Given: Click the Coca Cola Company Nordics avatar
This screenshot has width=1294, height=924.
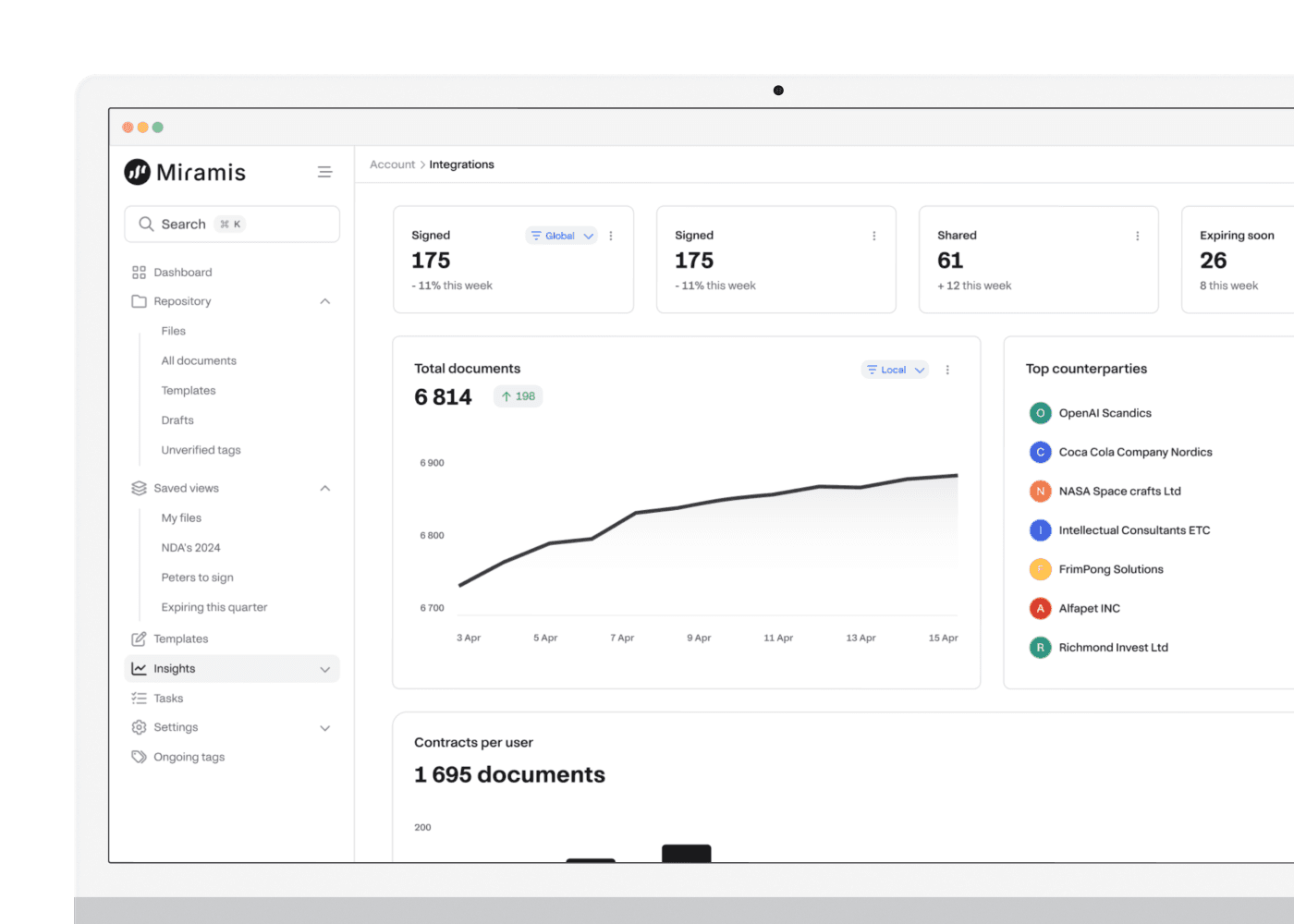Looking at the screenshot, I should [1040, 452].
